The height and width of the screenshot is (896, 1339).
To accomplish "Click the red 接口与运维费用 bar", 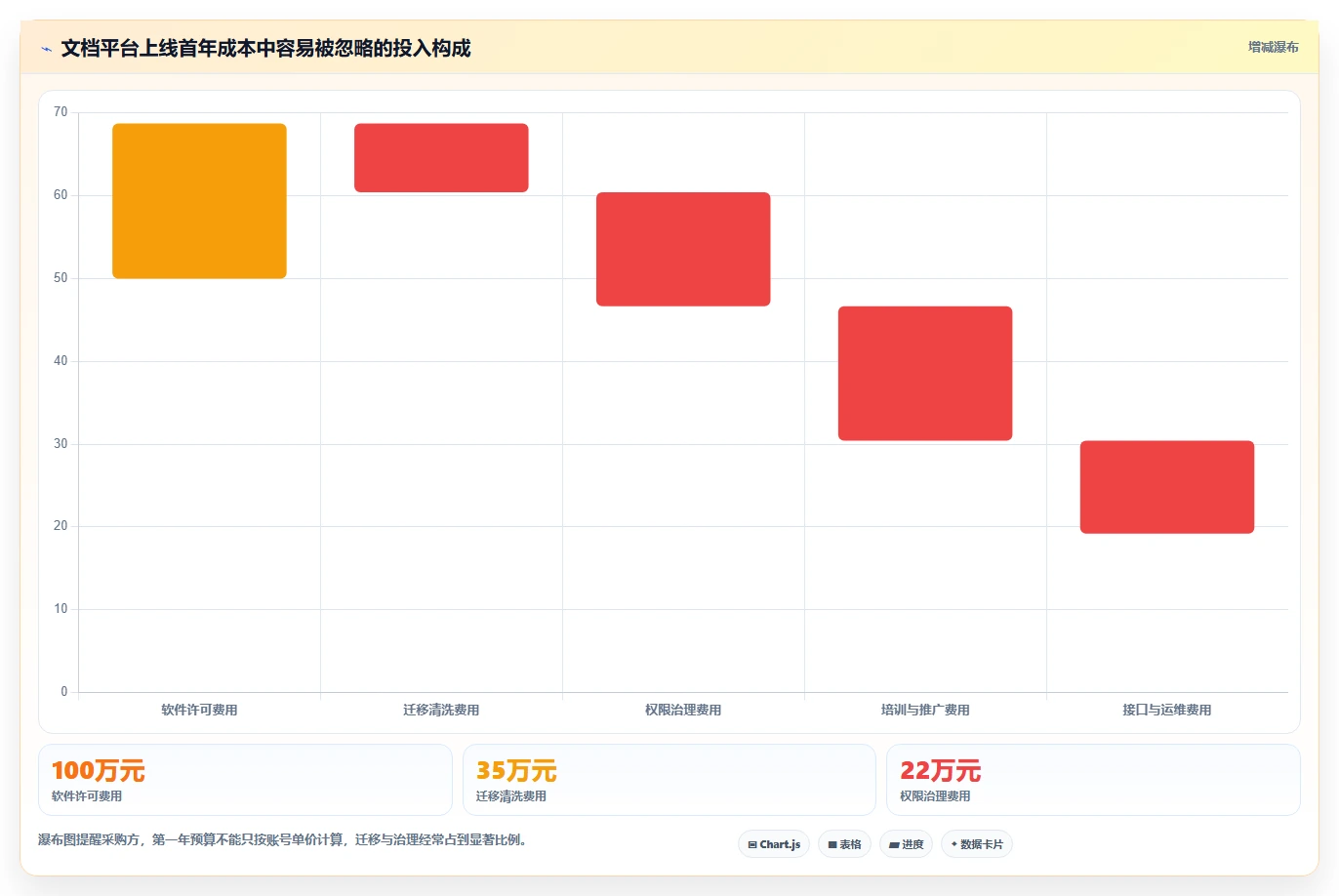I will pos(1167,487).
